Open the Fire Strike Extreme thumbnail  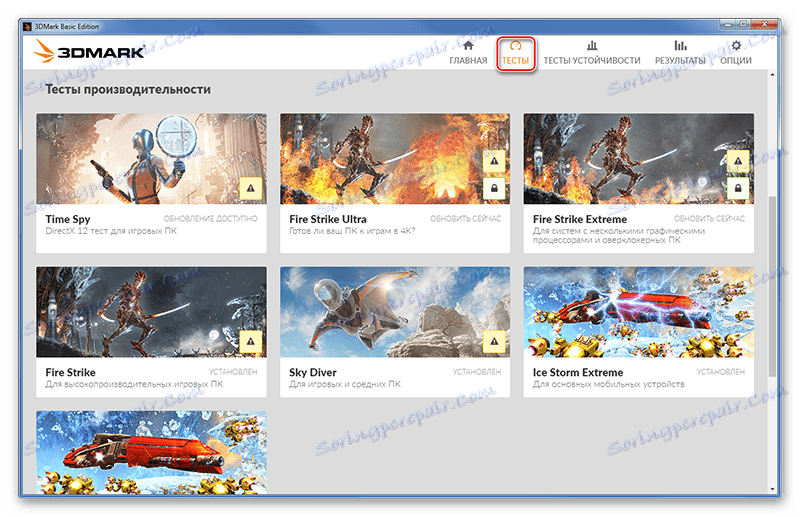(638, 159)
